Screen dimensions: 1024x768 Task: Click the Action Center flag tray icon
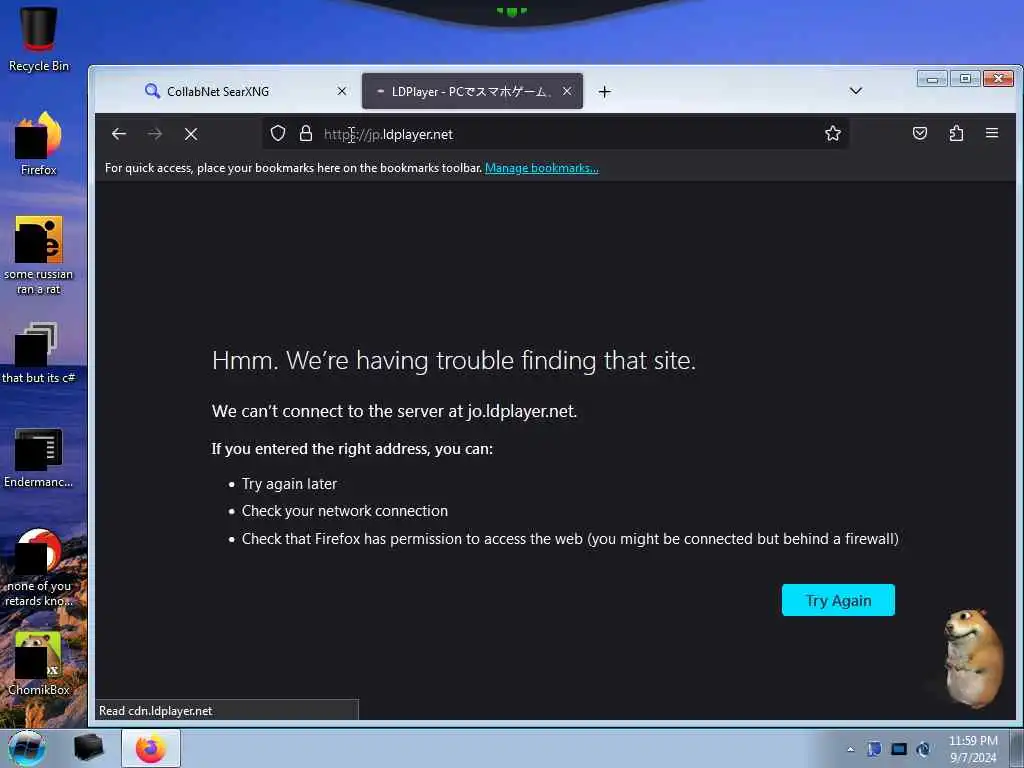[874, 749]
